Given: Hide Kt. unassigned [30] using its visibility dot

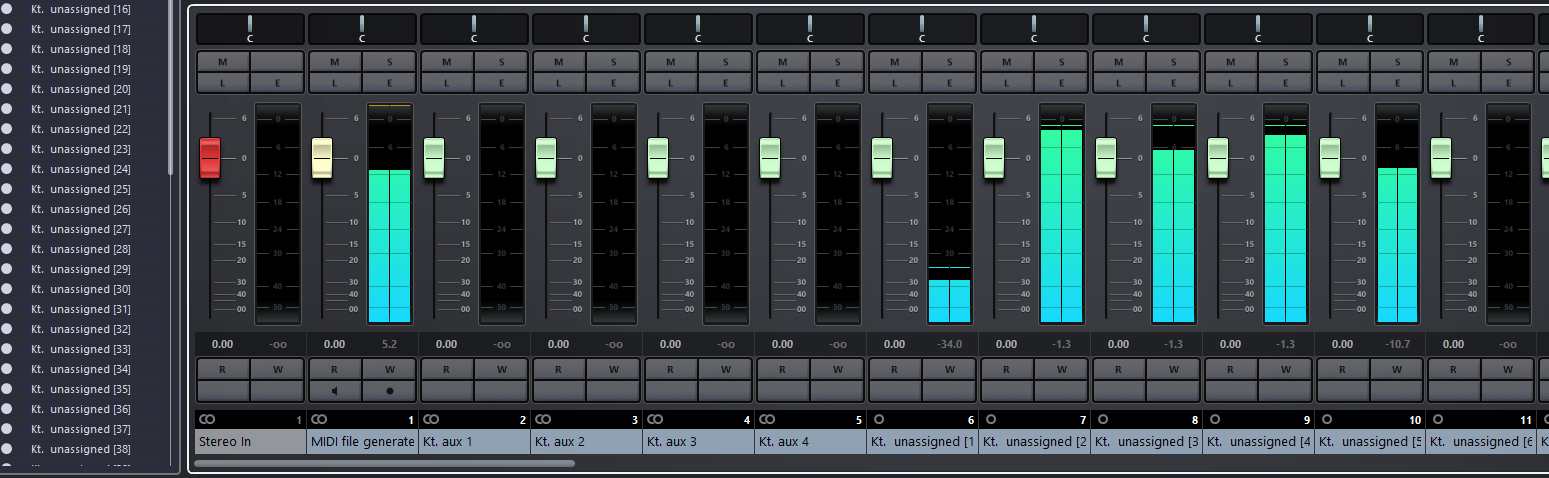Looking at the screenshot, I should coord(7,289).
